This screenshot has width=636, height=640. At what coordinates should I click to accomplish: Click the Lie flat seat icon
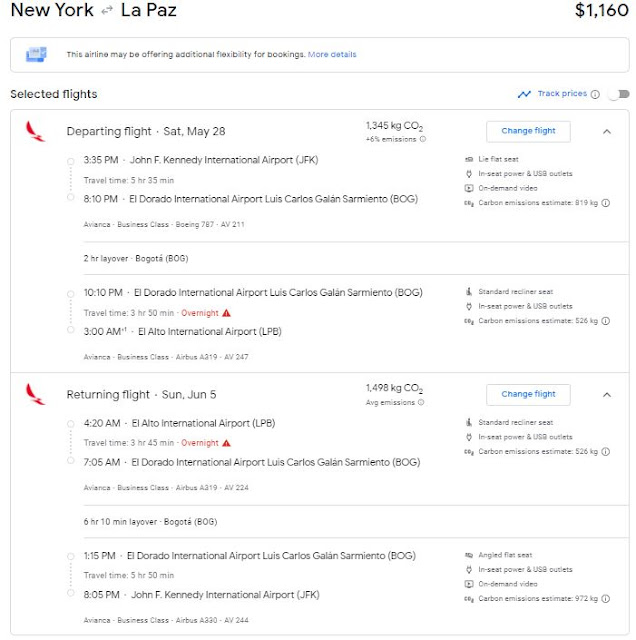click(x=470, y=160)
